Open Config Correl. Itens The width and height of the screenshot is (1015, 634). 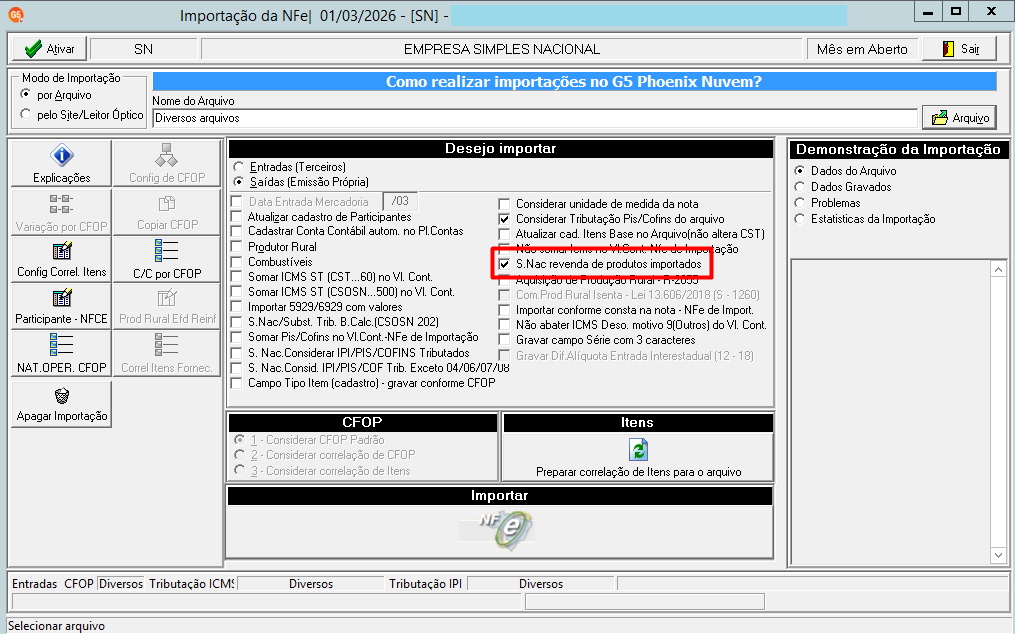tap(61, 258)
